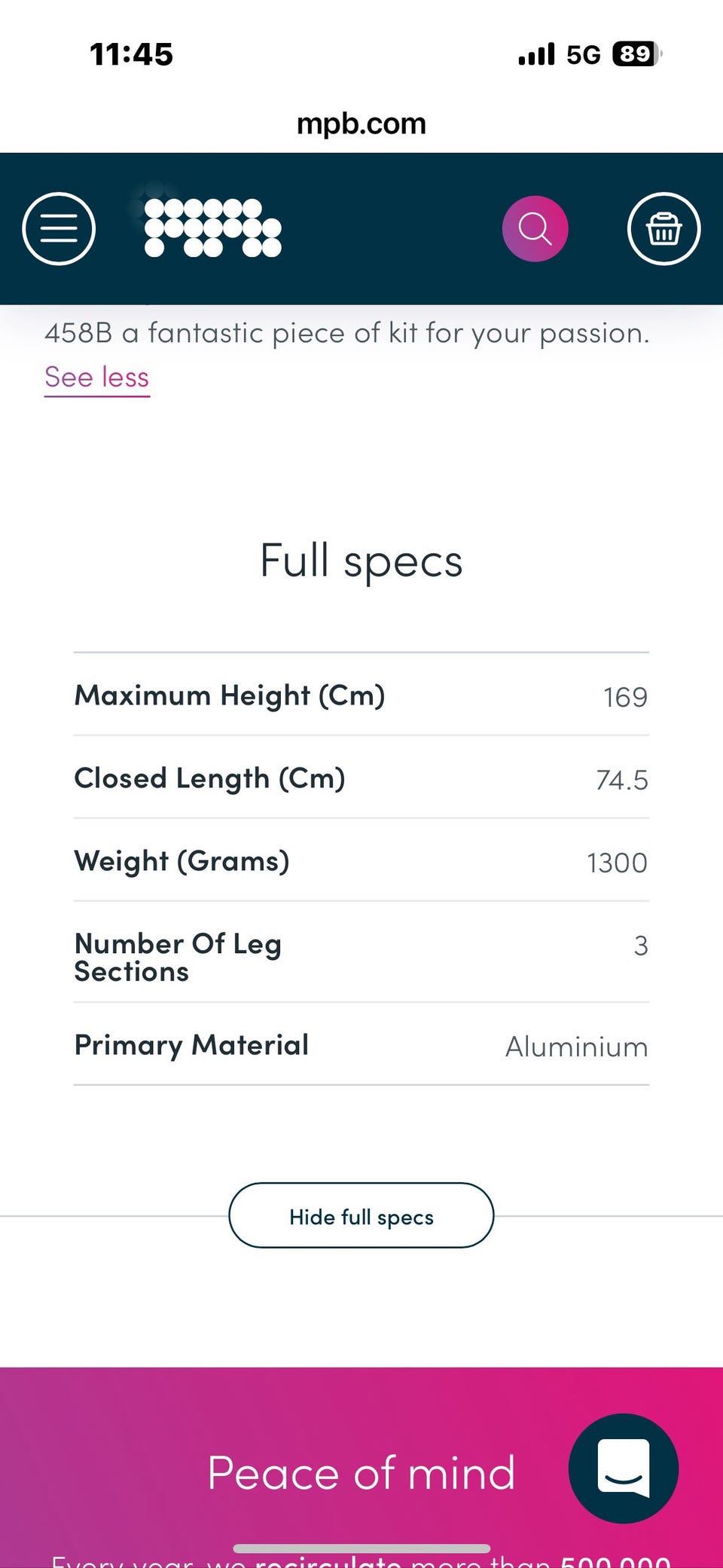Tap the Weight (Grams) spec label
The image size is (723, 1568).
point(182,861)
